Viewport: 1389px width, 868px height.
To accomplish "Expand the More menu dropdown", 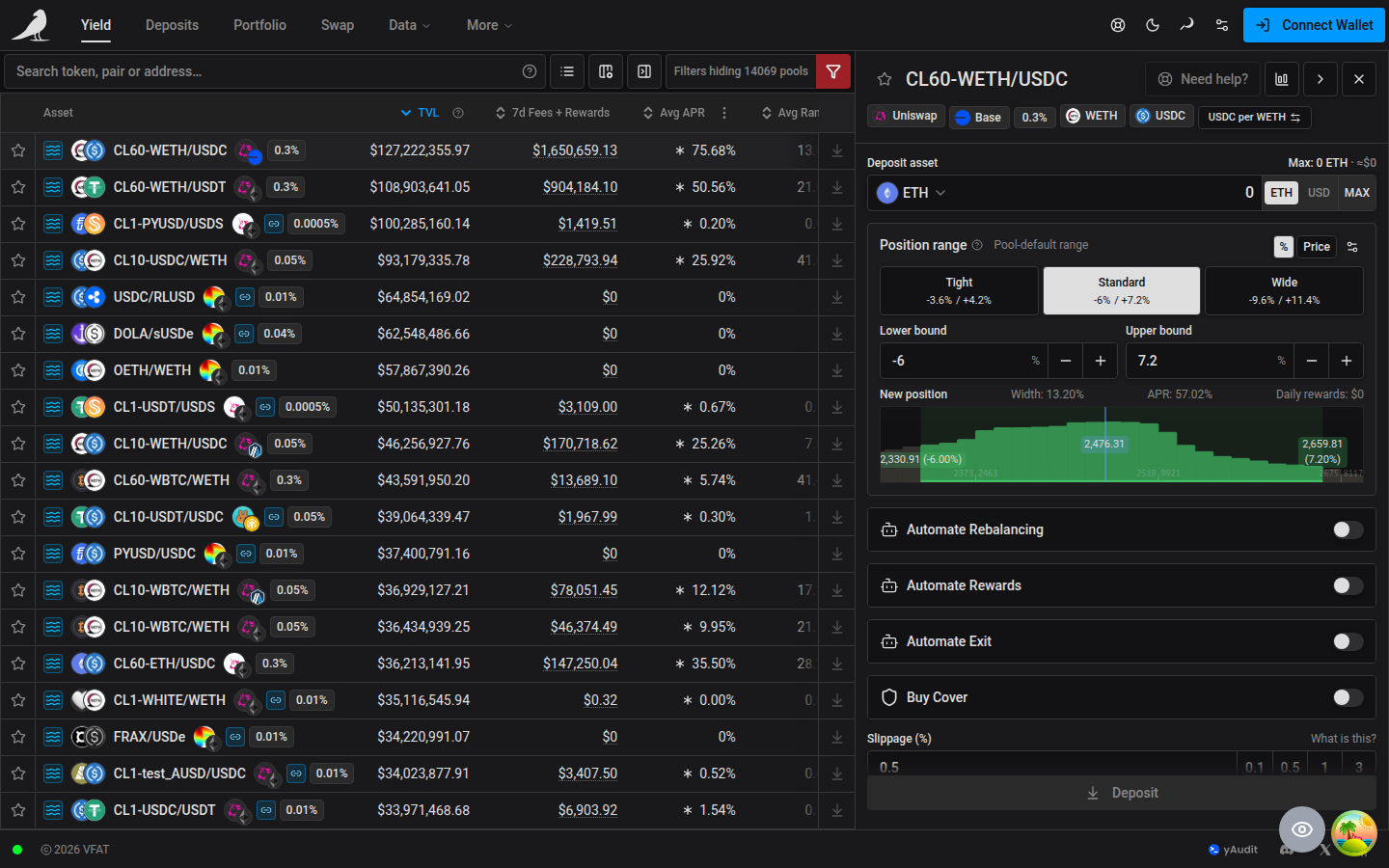I will pyautogui.click(x=489, y=25).
